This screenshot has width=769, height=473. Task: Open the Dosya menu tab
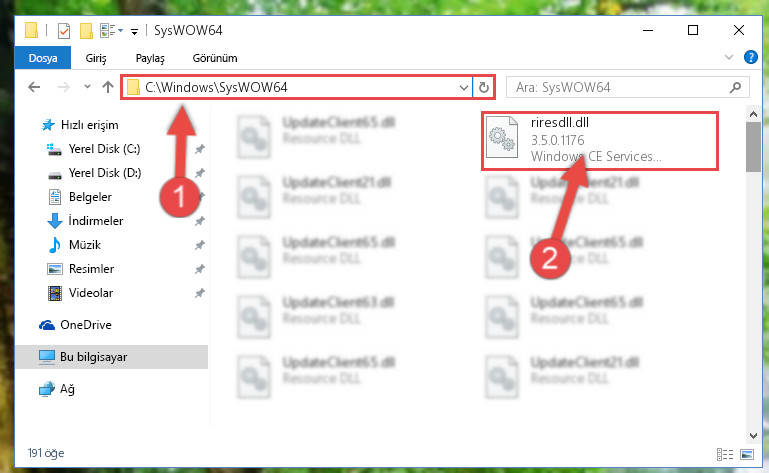[43, 58]
